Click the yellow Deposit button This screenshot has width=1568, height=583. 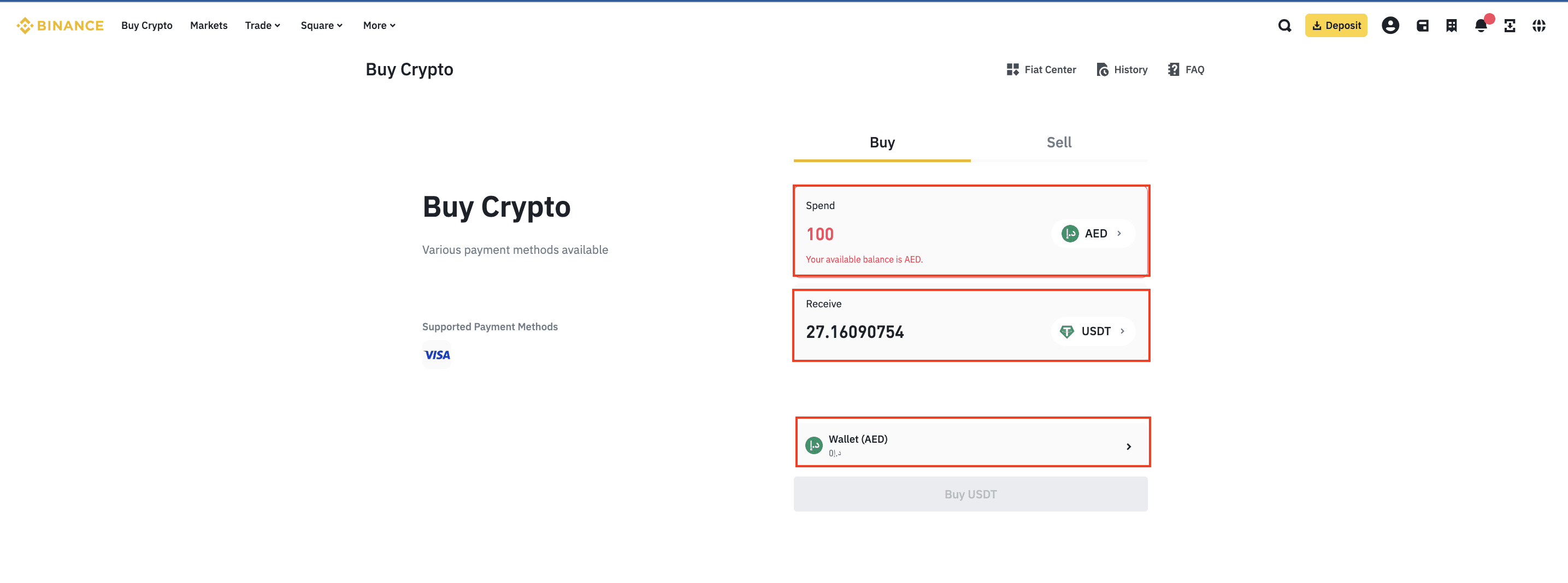coord(1336,26)
